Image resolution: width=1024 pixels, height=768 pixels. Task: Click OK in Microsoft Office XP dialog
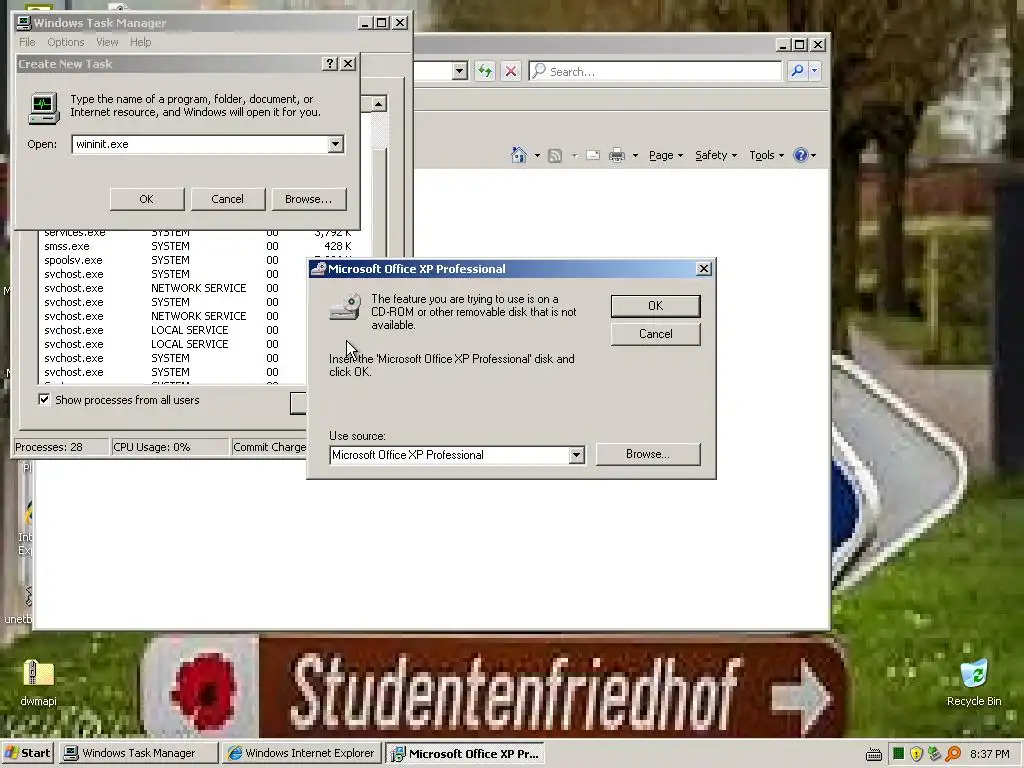pyautogui.click(x=656, y=306)
